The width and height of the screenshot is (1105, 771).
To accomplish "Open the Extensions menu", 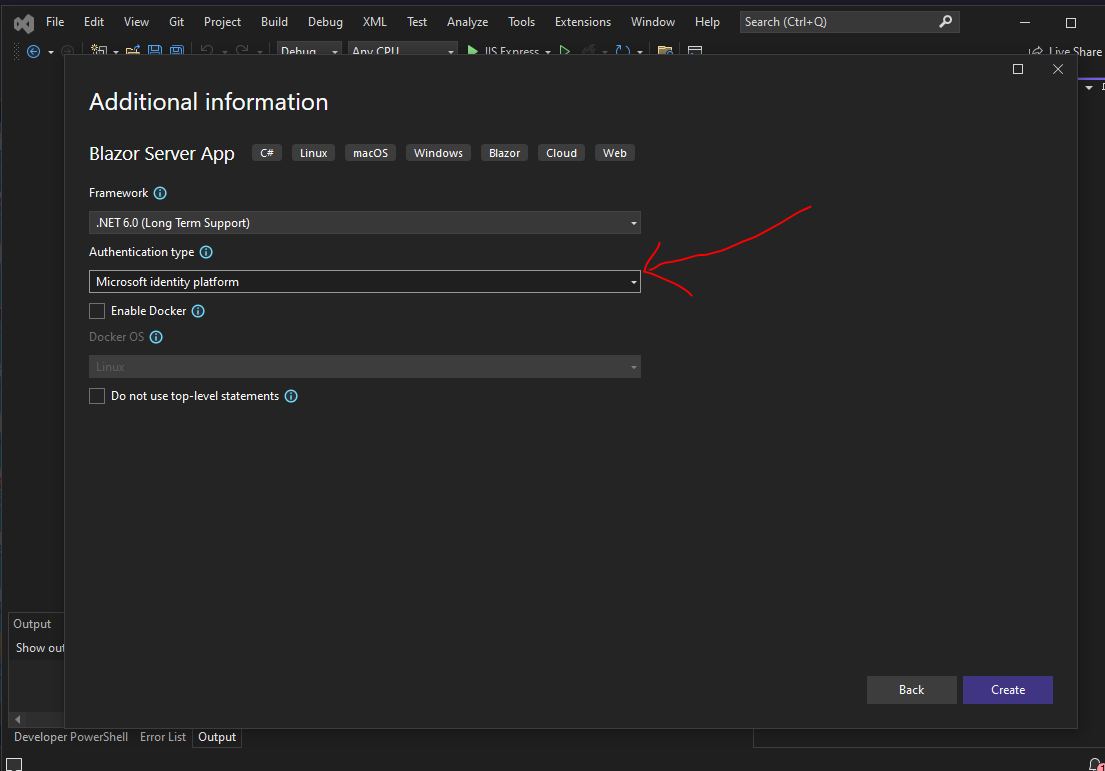I will [x=583, y=22].
